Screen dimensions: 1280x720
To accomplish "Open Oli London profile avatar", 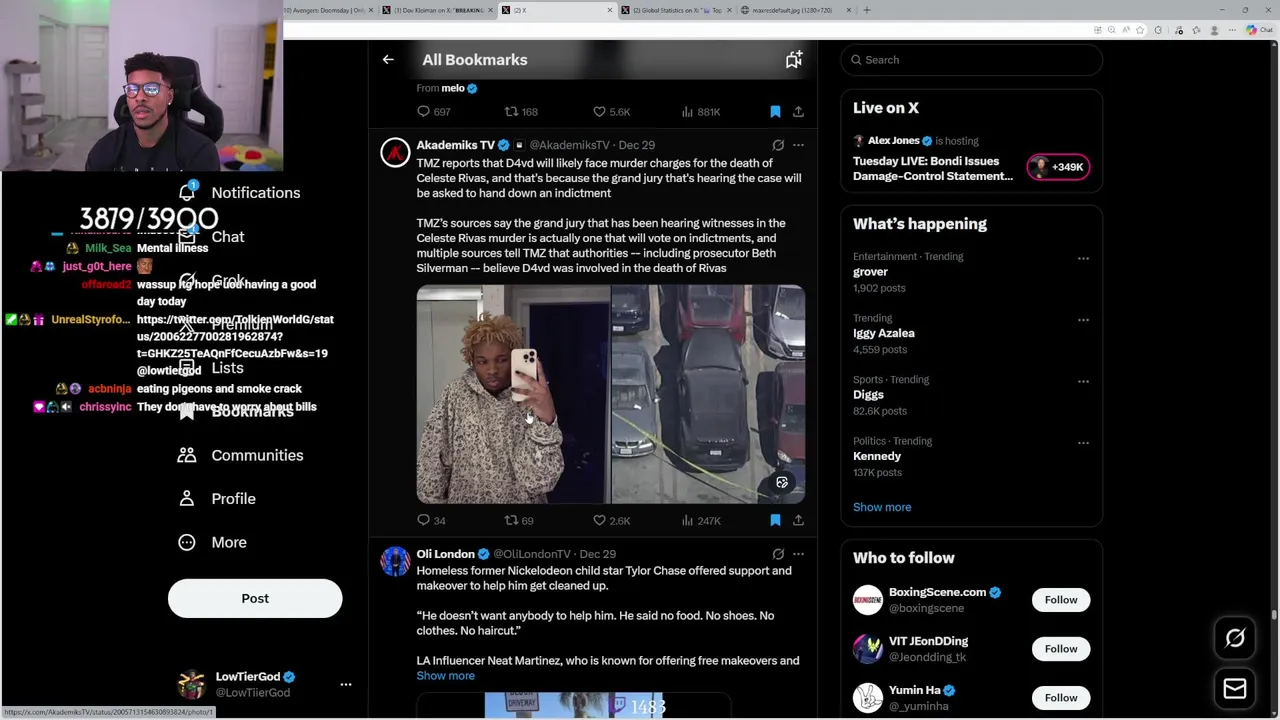I will (x=395, y=561).
